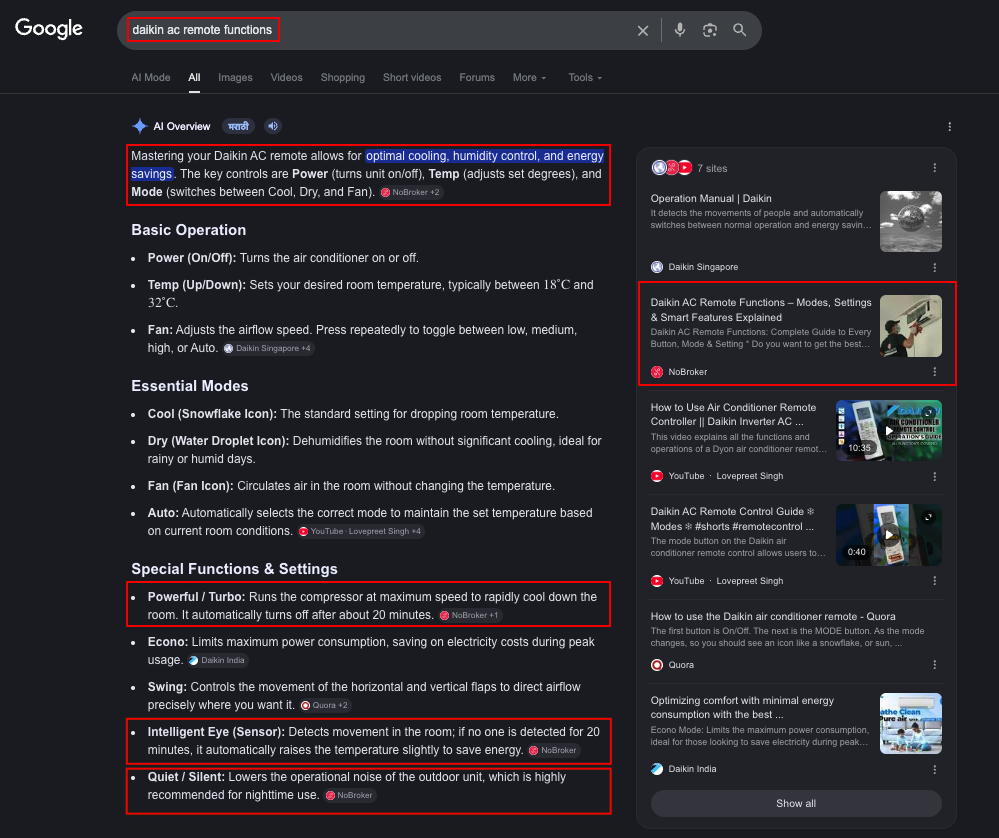The width and height of the screenshot is (999, 838).
Task: Open Daikin AC Remote Control Guide shorts link
Action: click(x=733, y=519)
